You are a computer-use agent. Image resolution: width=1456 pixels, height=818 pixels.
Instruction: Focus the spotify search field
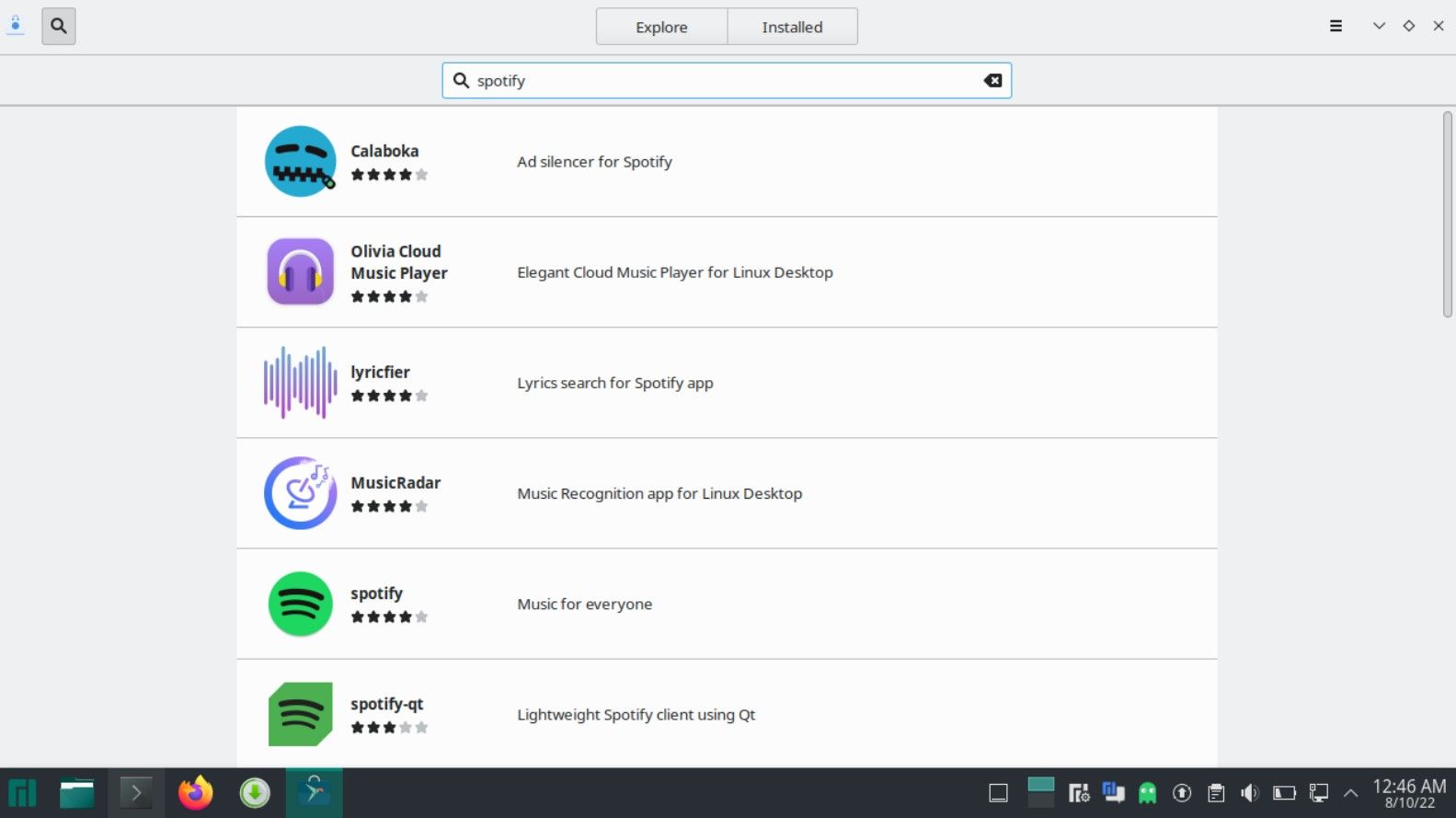point(727,80)
